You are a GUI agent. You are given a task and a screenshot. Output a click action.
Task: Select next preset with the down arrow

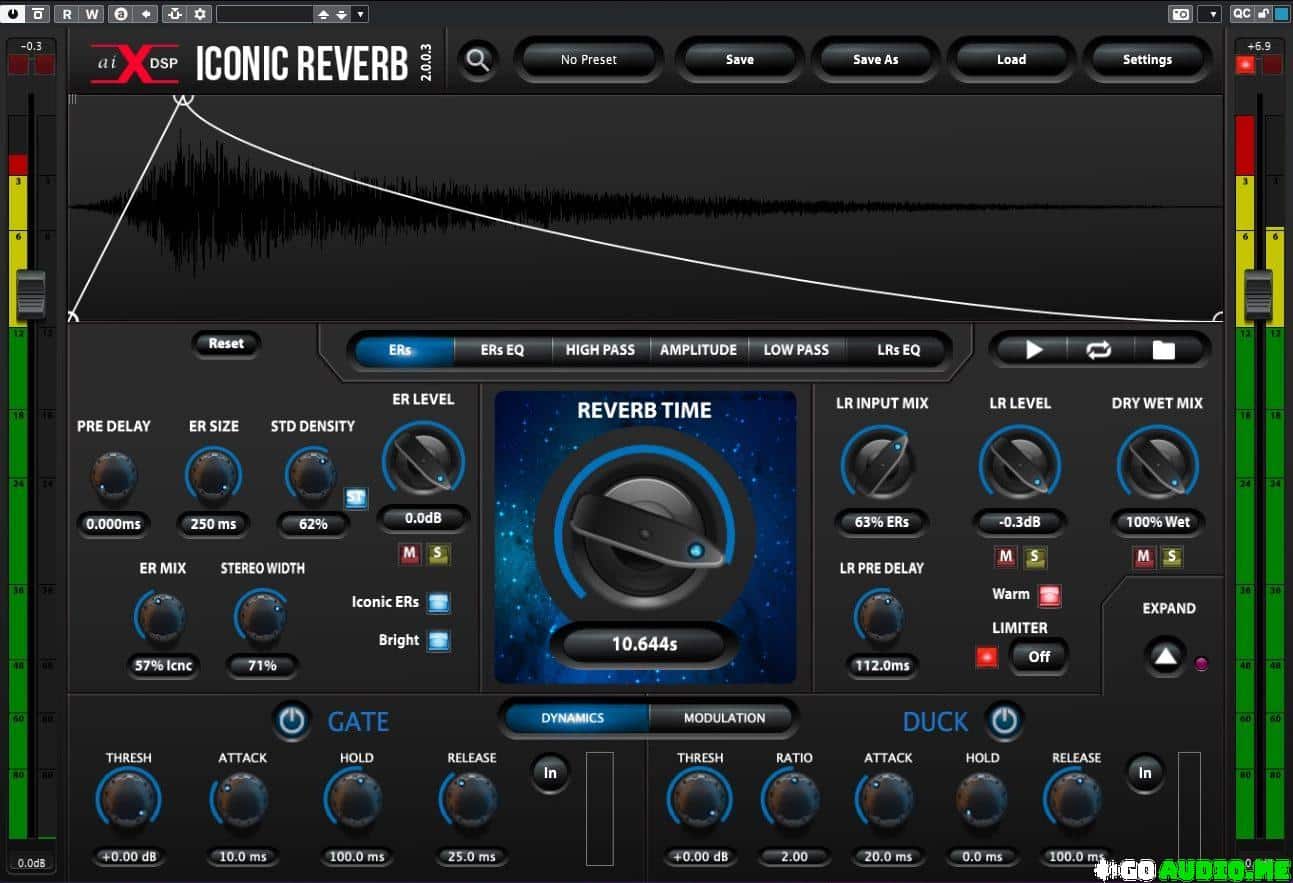[341, 14]
